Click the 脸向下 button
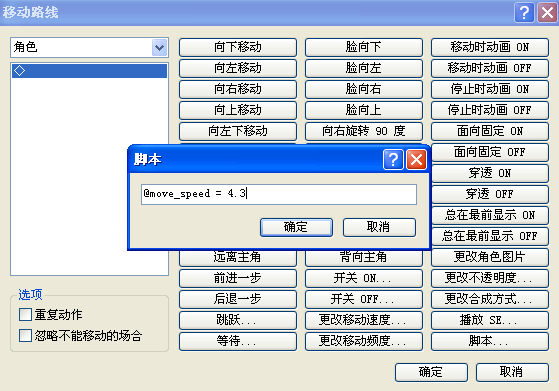 tap(364, 47)
